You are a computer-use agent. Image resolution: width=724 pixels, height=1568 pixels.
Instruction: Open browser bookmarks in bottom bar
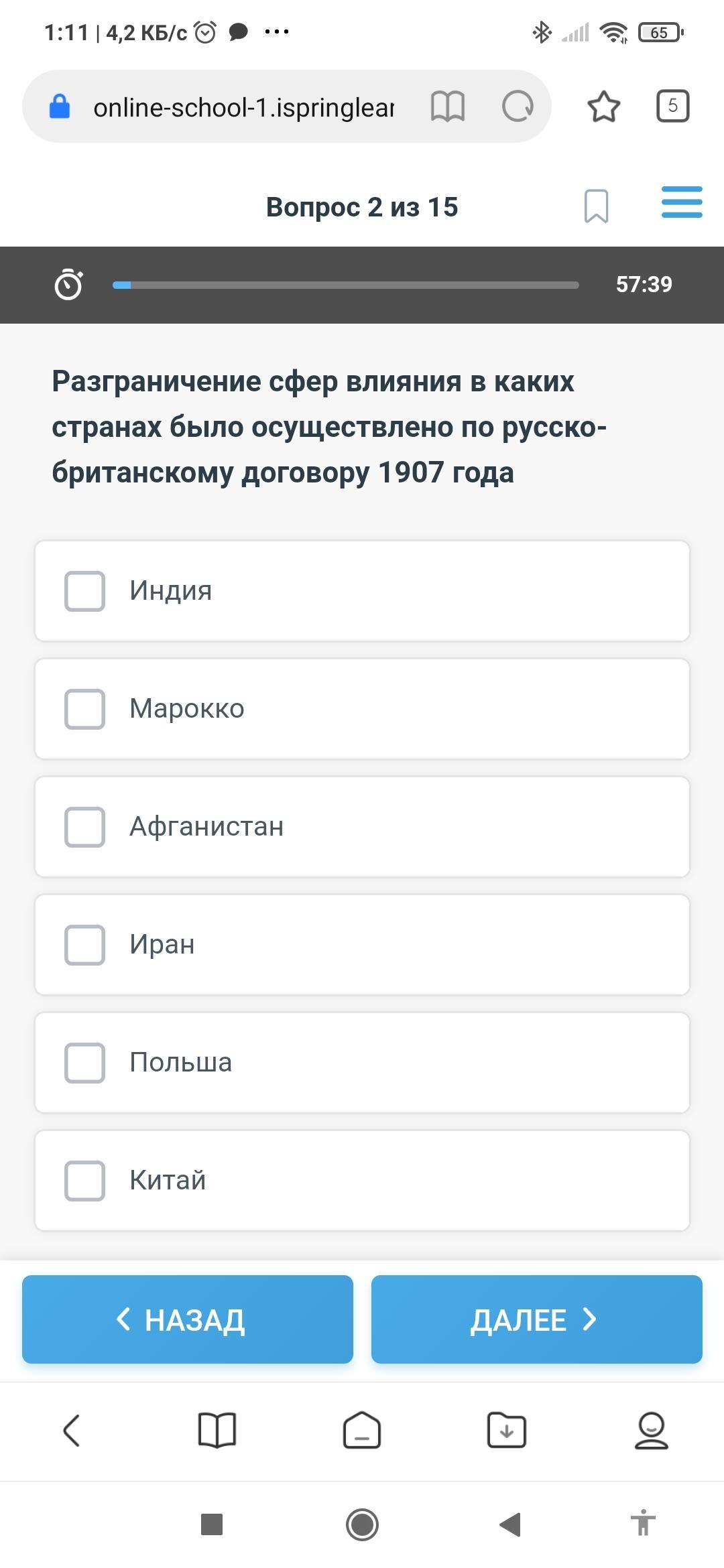[217, 1430]
